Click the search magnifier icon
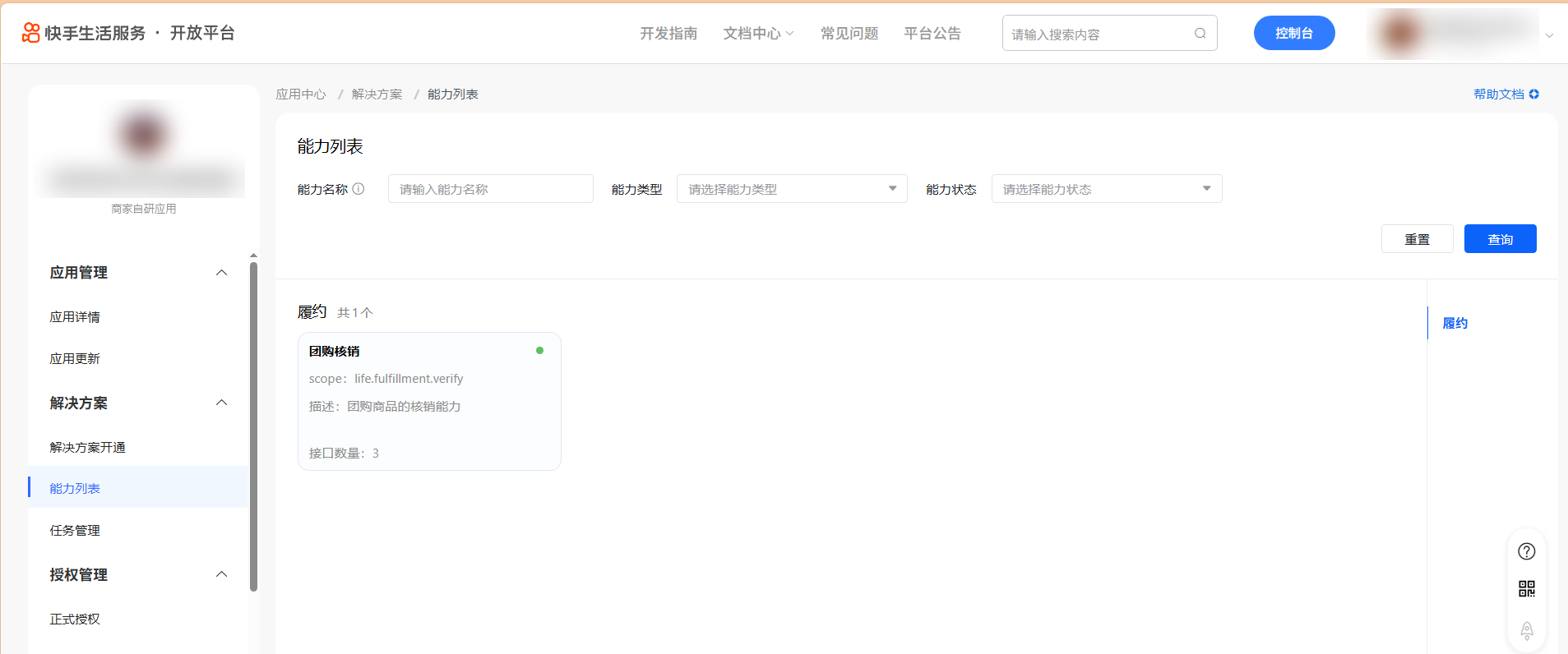 tap(1200, 34)
